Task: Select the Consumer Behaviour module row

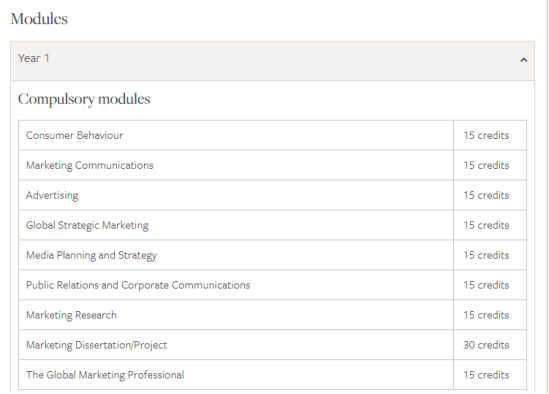Action: [272, 135]
